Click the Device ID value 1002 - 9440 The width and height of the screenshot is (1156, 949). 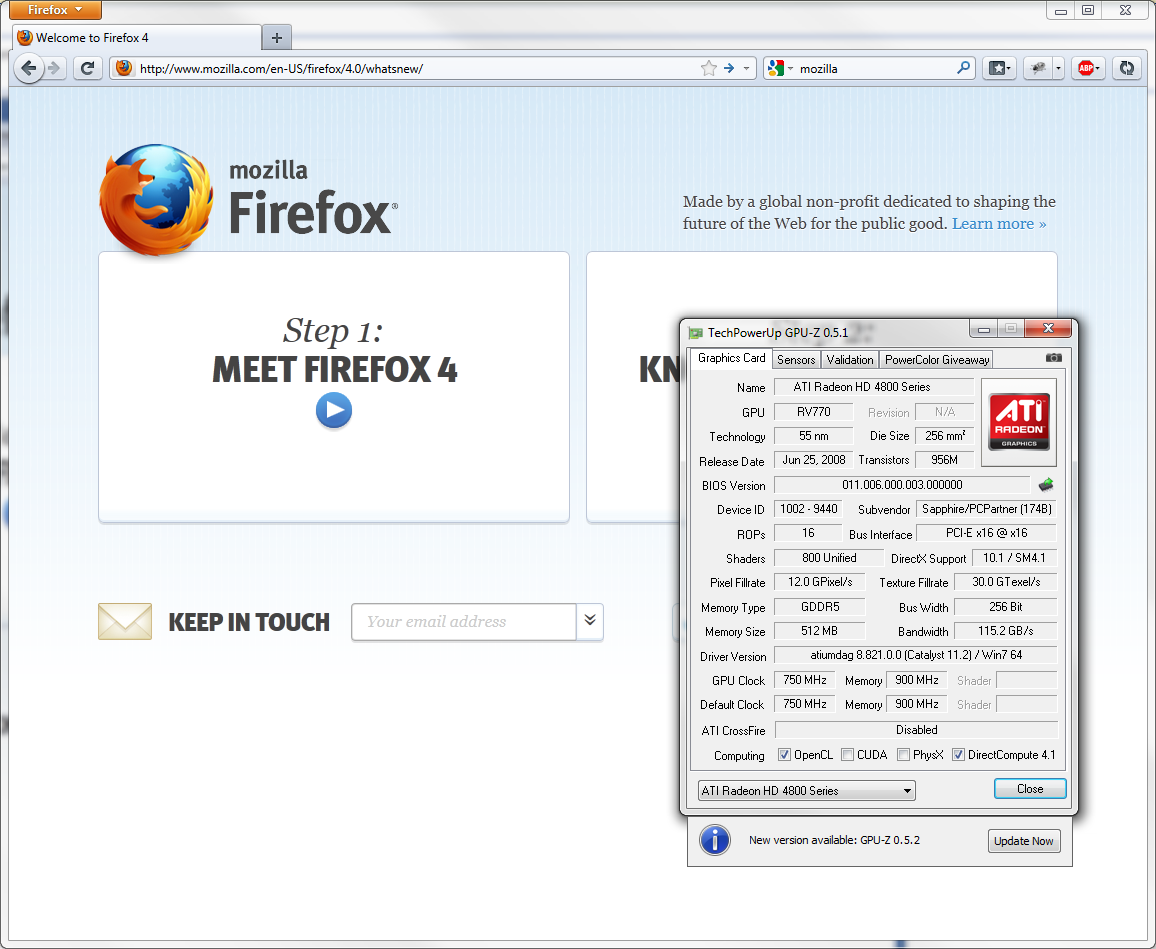pyautogui.click(x=808, y=509)
